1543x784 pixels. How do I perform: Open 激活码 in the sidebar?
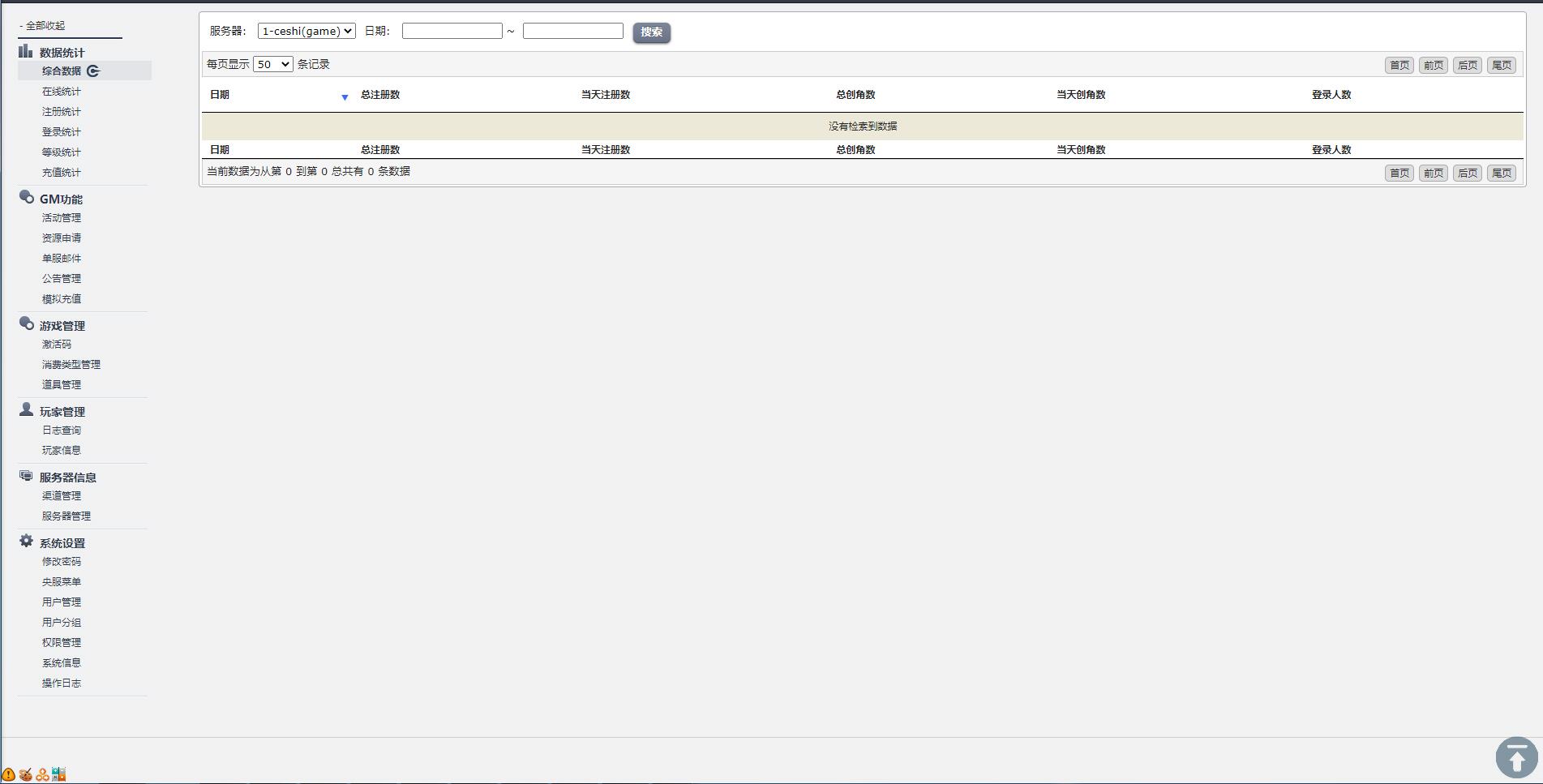(57, 345)
